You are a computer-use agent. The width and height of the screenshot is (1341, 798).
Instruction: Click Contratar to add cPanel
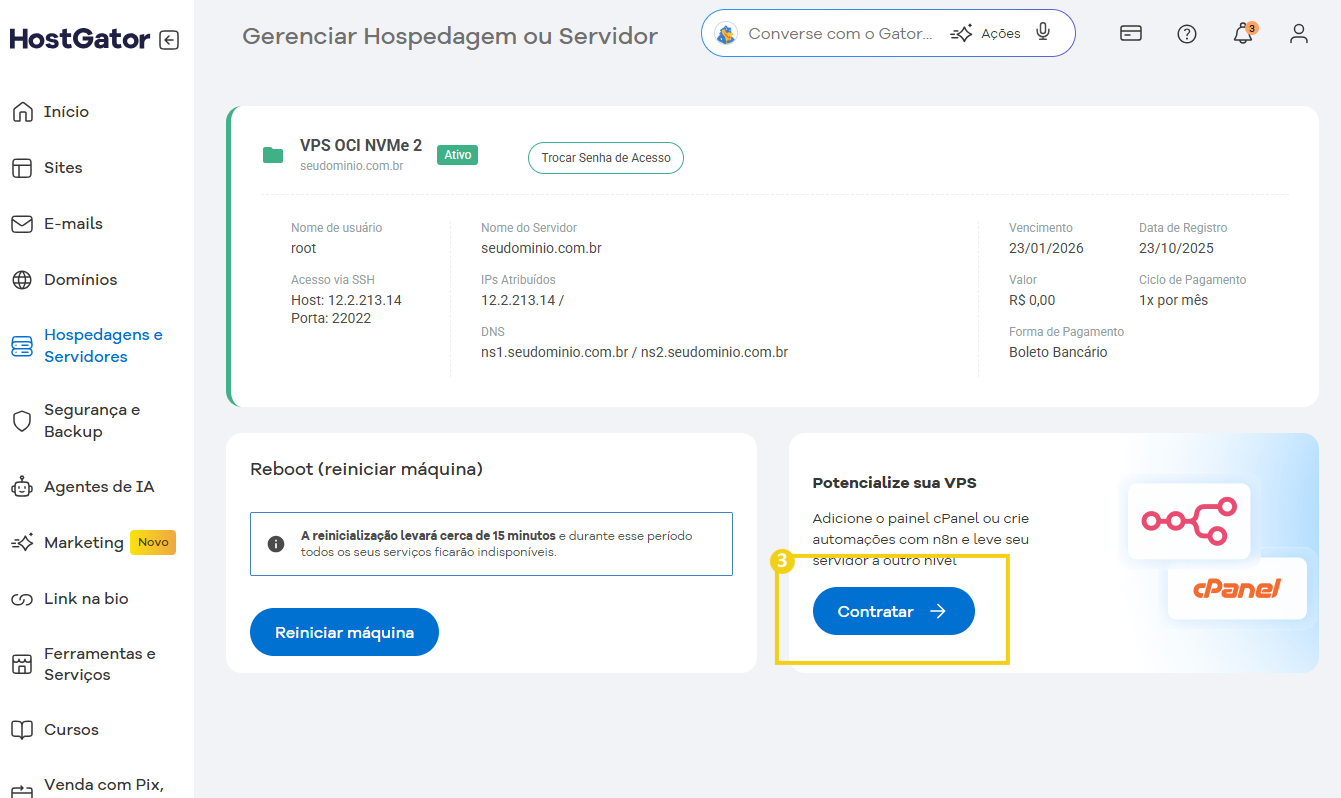pos(893,611)
